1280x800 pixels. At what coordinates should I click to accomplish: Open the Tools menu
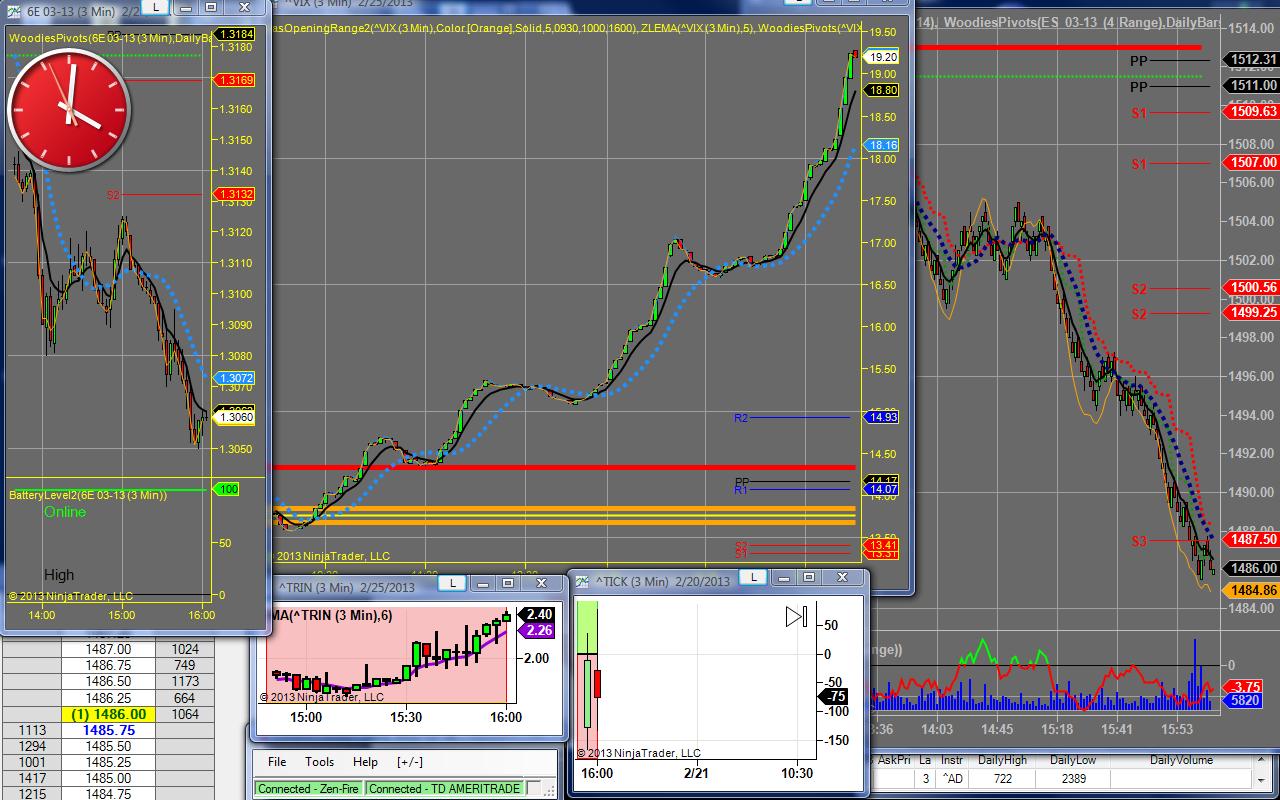320,762
